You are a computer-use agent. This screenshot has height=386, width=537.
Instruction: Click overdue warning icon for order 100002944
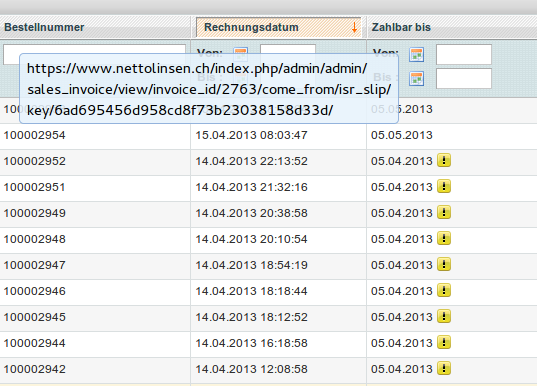[444, 343]
